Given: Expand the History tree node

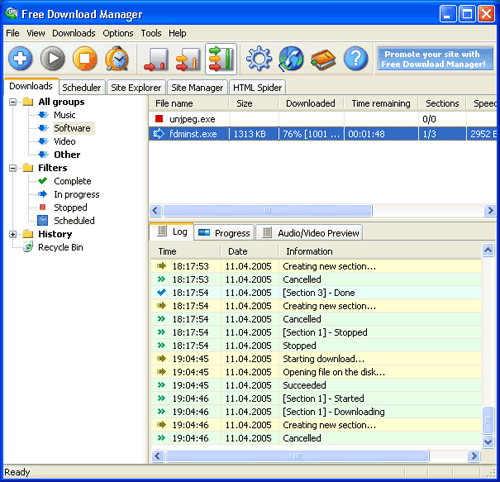Looking at the screenshot, I should click(x=13, y=234).
